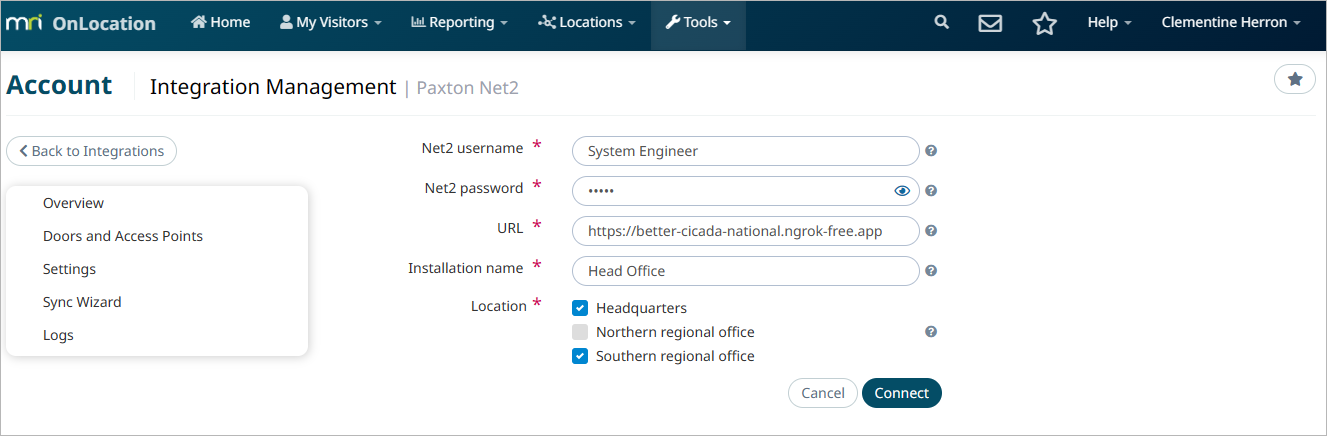Screen dimensions: 1327x436
Task: Click help icon beside Location checkboxes
Action: [931, 332]
